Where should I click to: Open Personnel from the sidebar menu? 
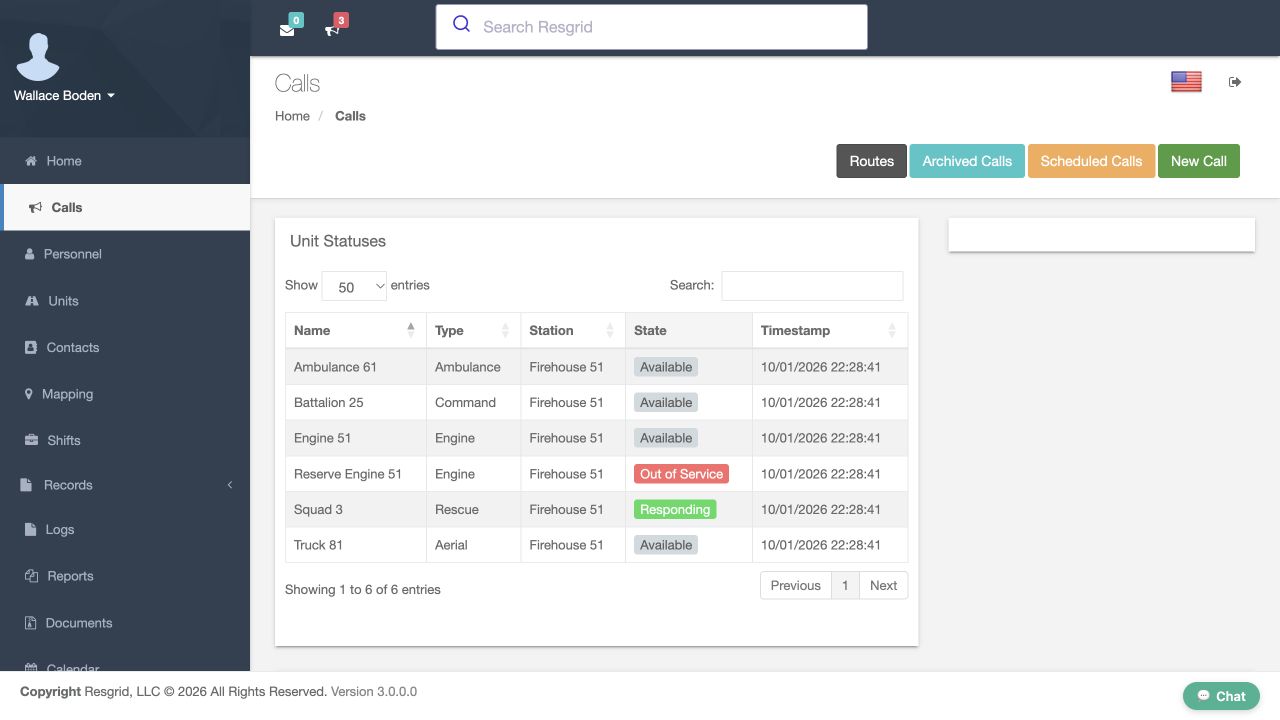pos(125,254)
